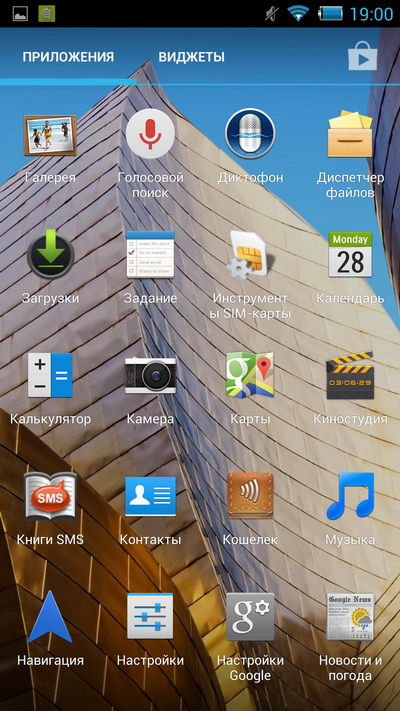
Task: Select the ПРИЛОЖЕНИЯ tab
Action: click(68, 57)
